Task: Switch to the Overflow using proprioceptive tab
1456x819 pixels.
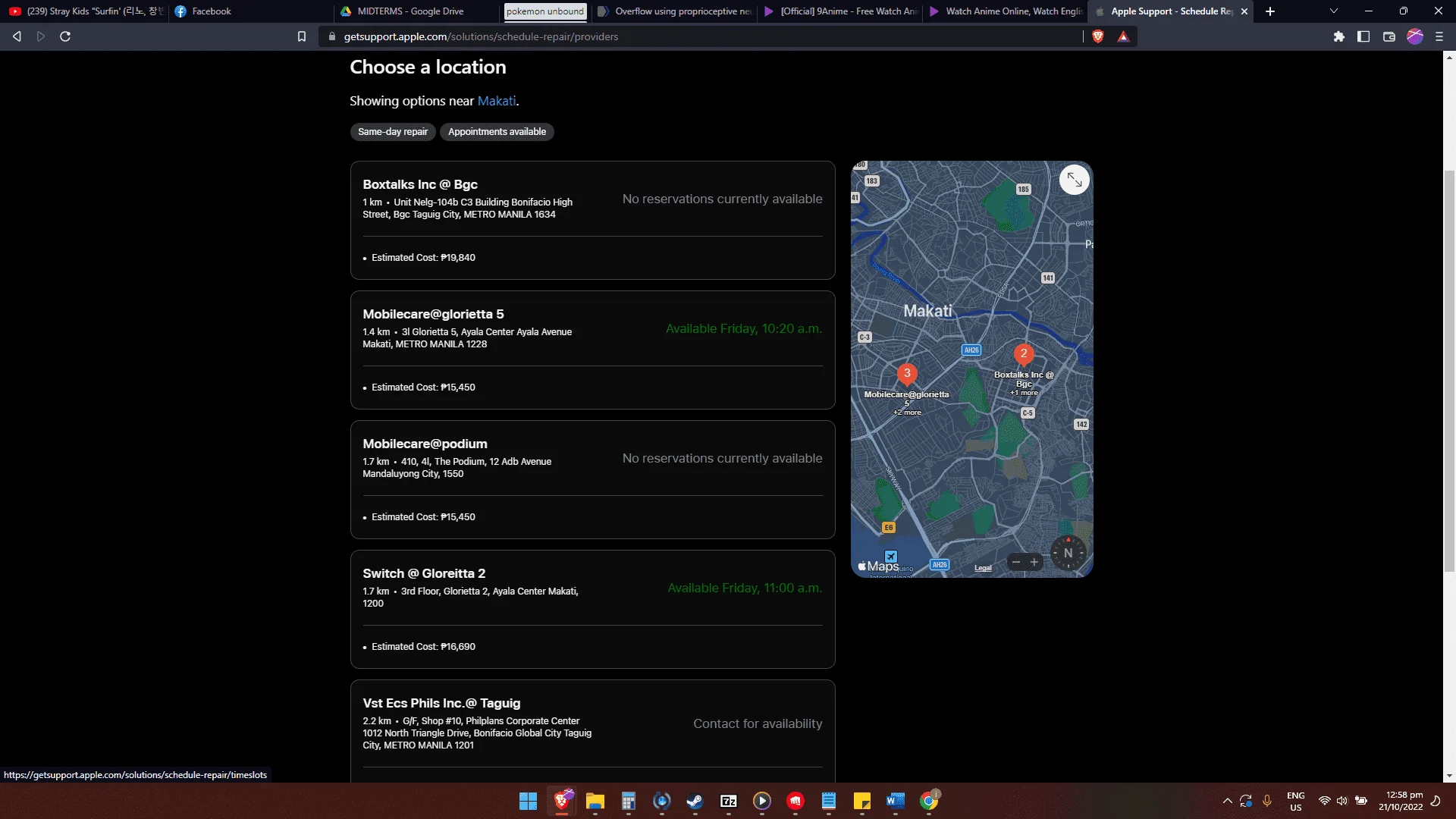Action: 675,11
